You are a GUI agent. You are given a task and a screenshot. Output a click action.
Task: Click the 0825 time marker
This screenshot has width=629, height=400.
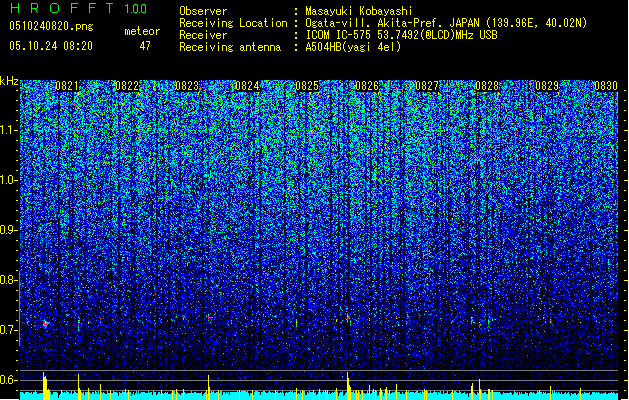pos(307,86)
